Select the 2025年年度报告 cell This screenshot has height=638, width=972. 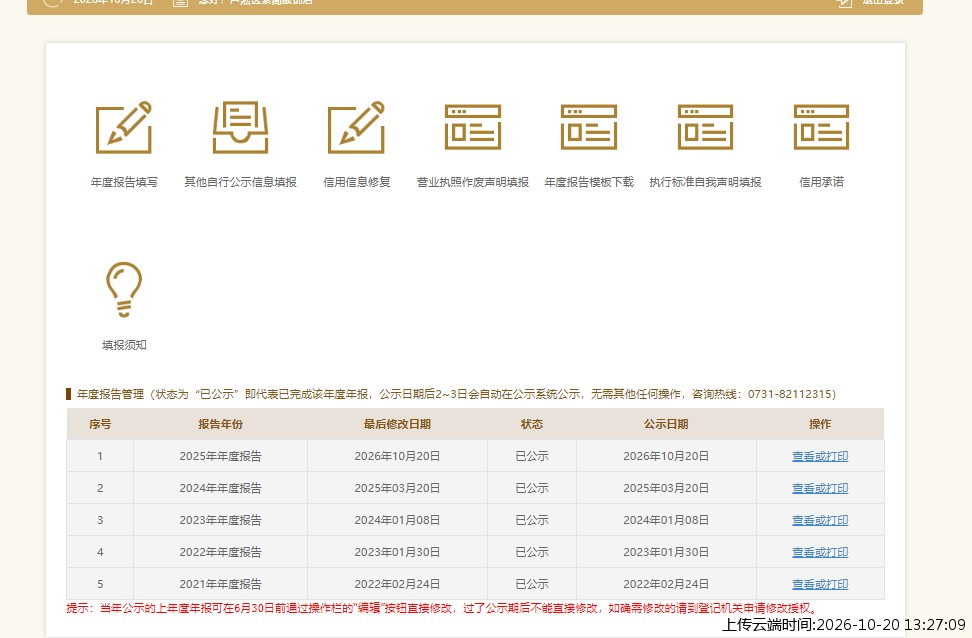pyautogui.click(x=220, y=456)
